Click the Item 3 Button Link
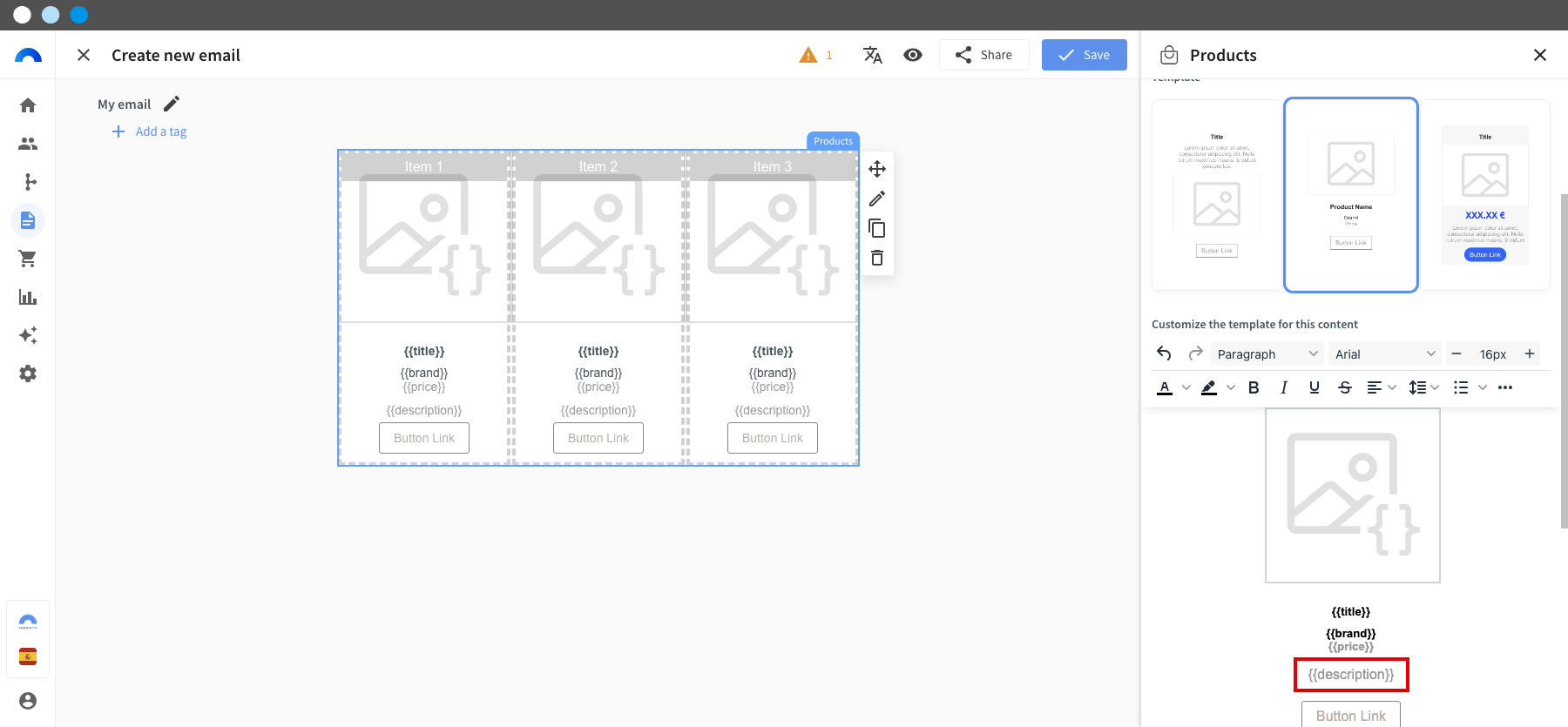This screenshot has height=727, width=1568. coord(773,438)
